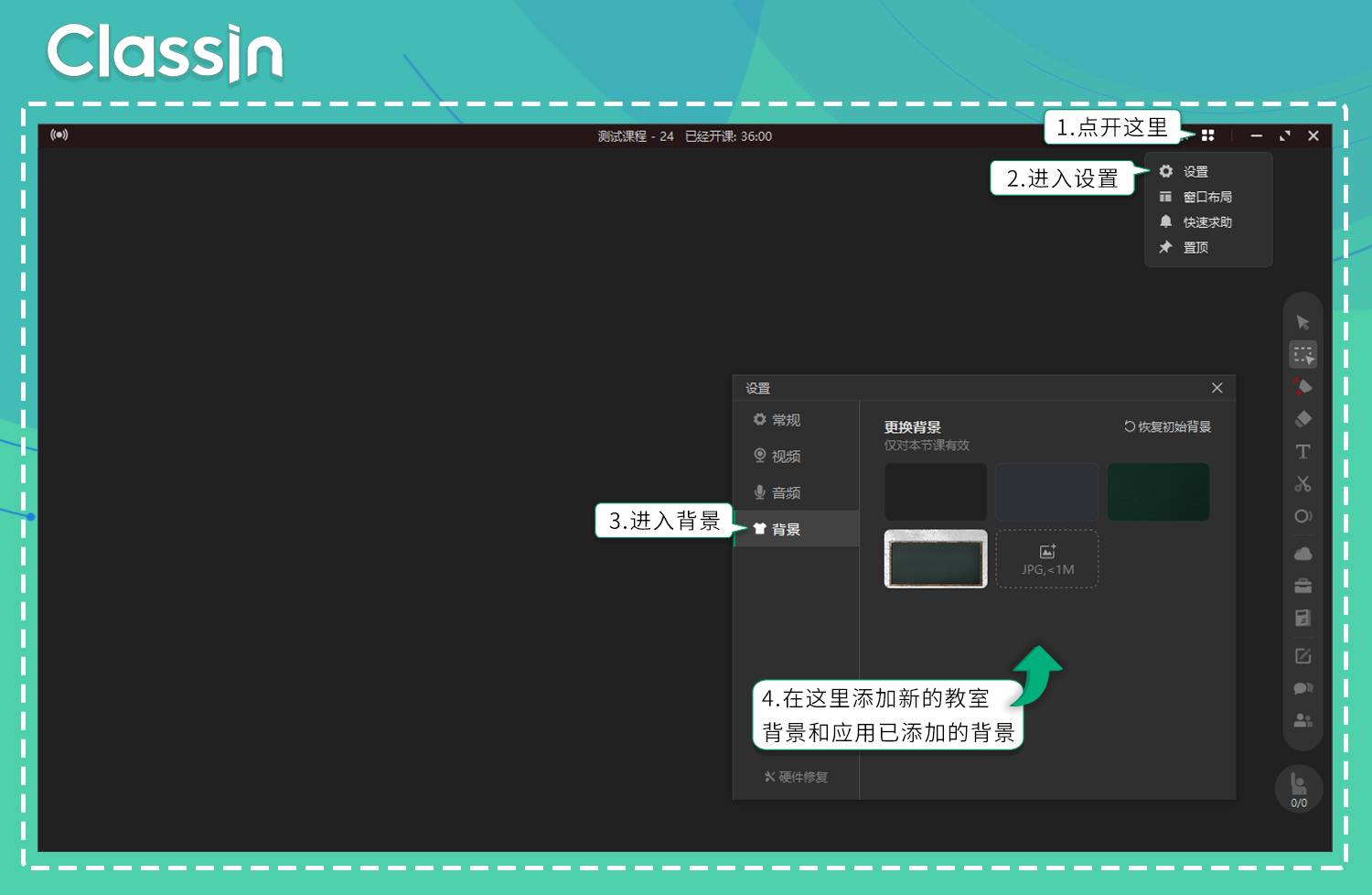This screenshot has width=1372, height=895.
Task: Minimize the classroom window
Action: (x=1257, y=135)
